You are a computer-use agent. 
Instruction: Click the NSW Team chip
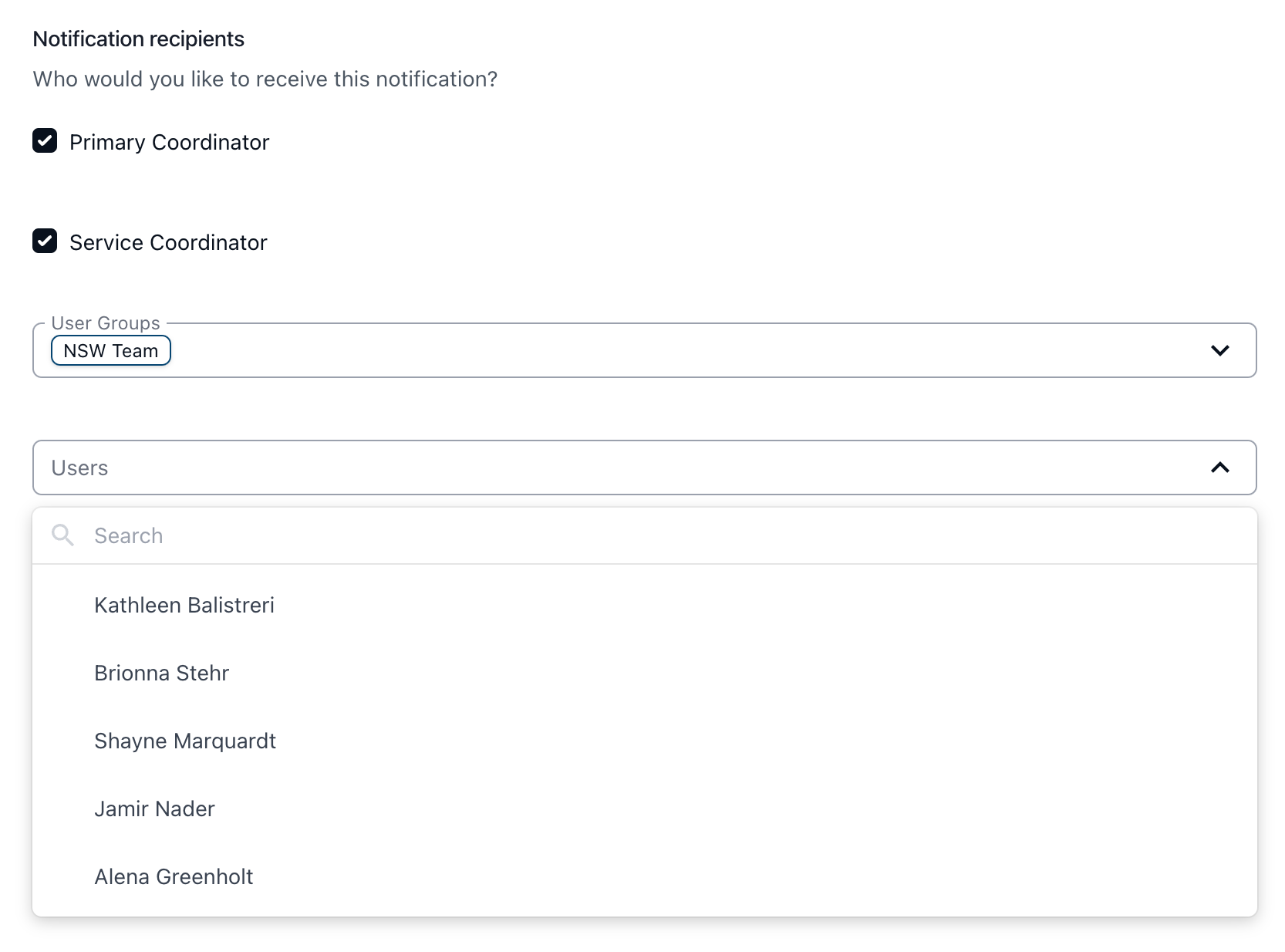[x=110, y=351]
